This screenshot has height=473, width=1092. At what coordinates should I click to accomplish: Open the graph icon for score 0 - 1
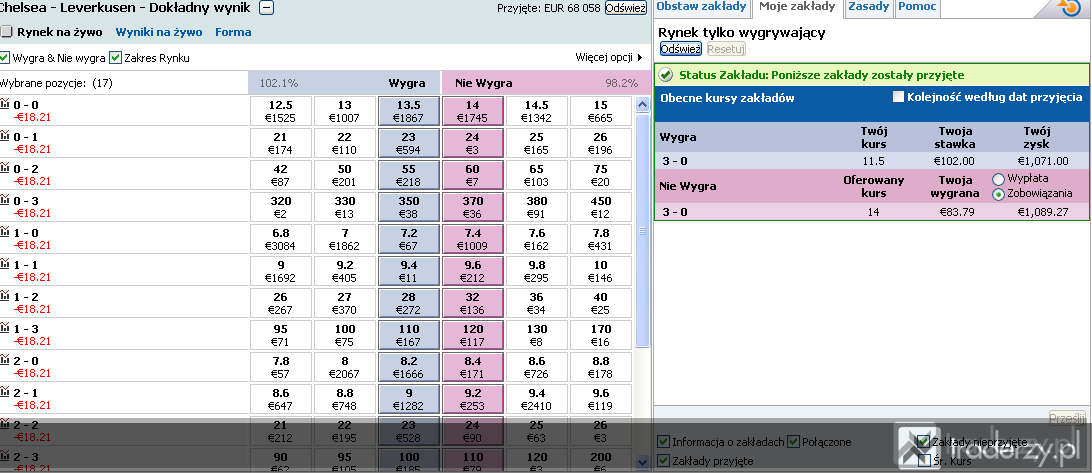5,136
